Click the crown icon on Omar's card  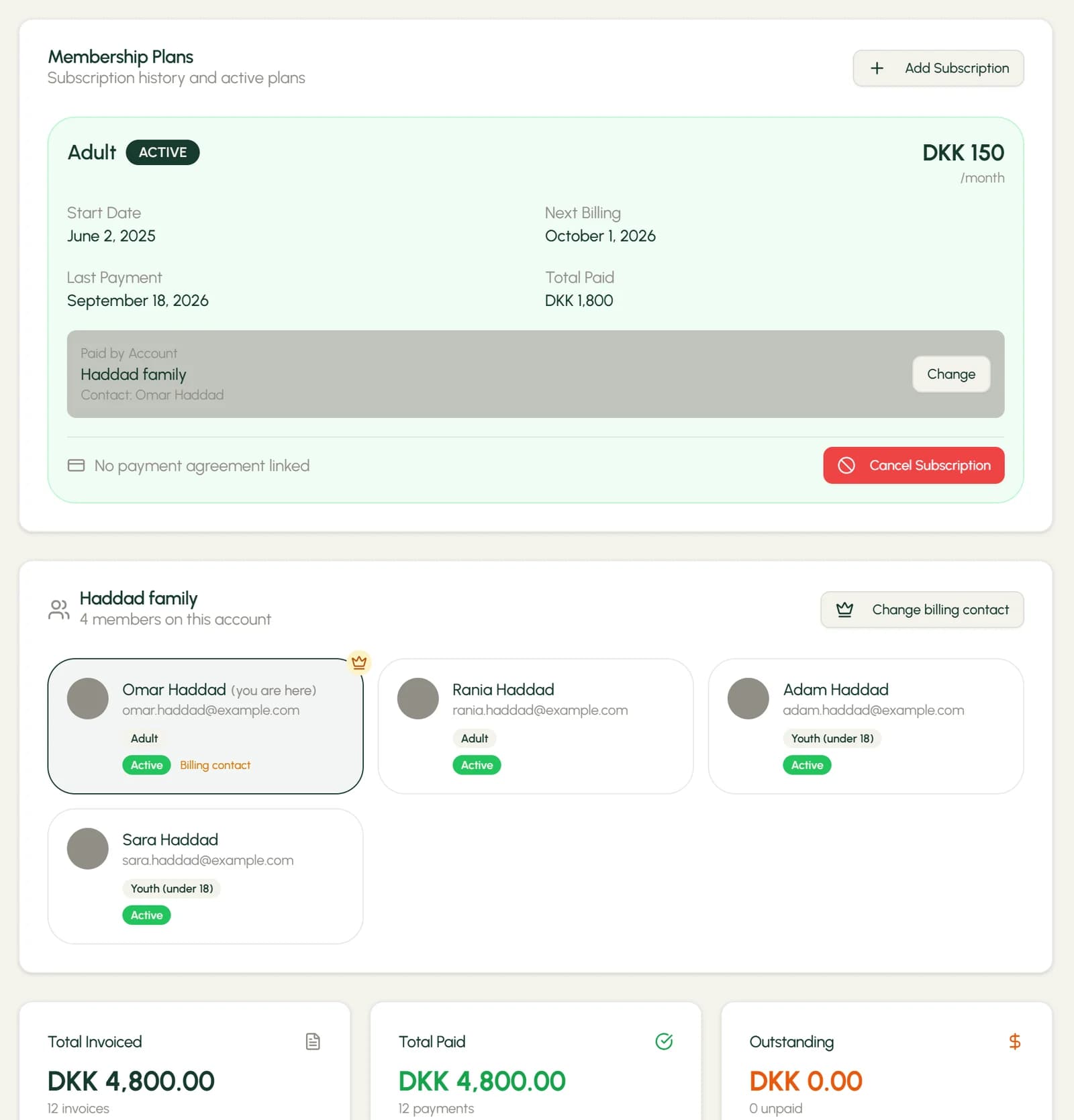[359, 662]
